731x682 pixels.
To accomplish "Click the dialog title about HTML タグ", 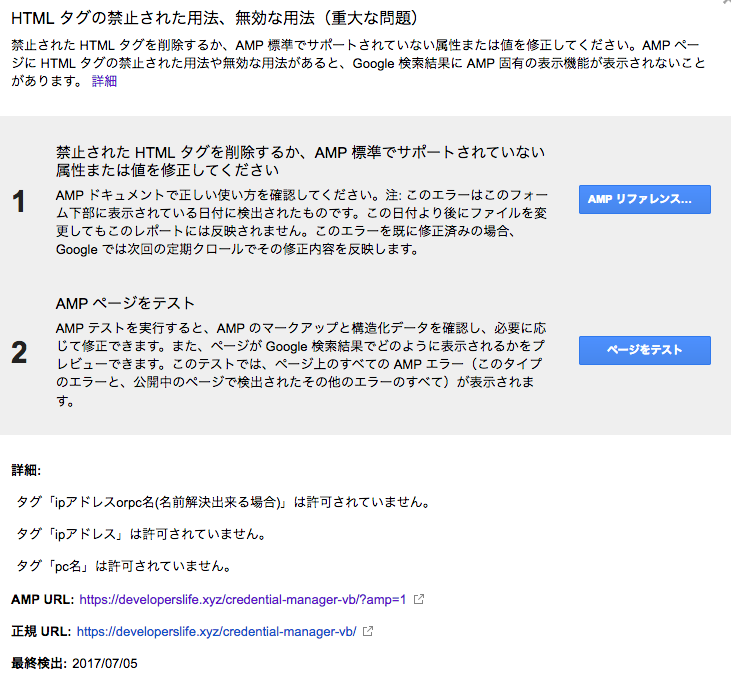I will click(214, 18).
